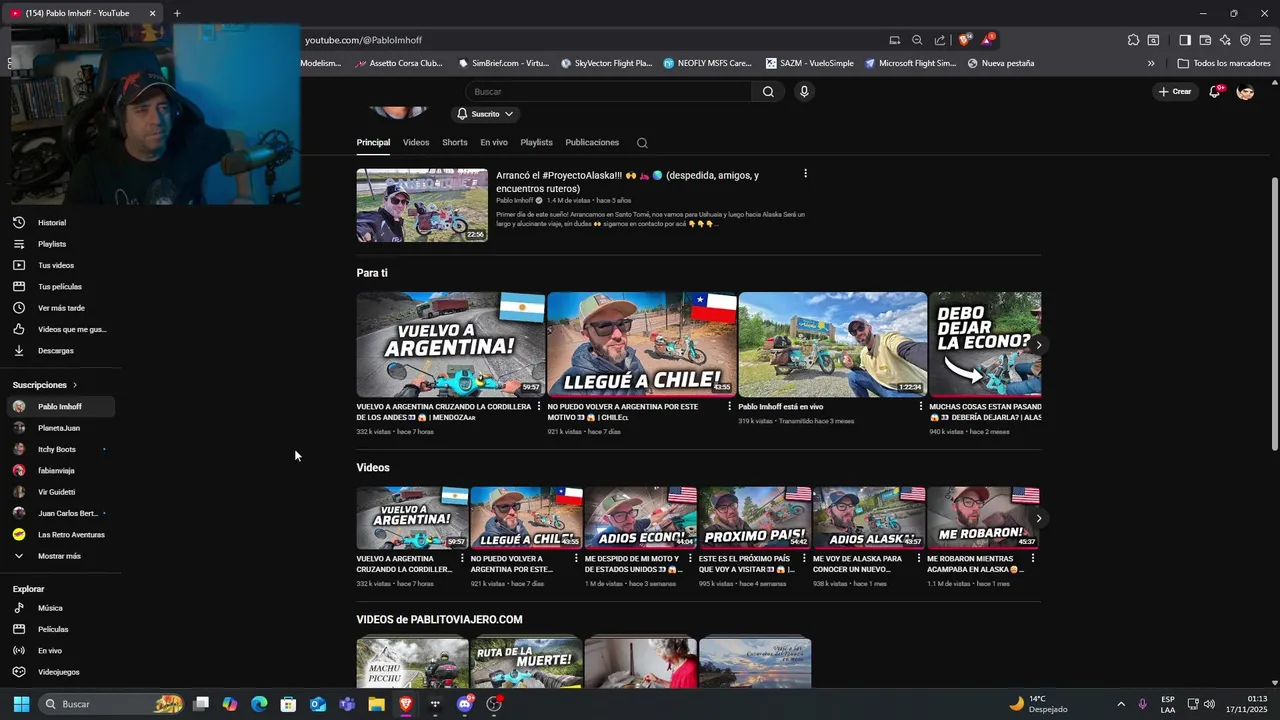Screen dimensions: 1280x720
Task: Open options for the #ProyectoAlaska featured video
Action: (x=805, y=174)
